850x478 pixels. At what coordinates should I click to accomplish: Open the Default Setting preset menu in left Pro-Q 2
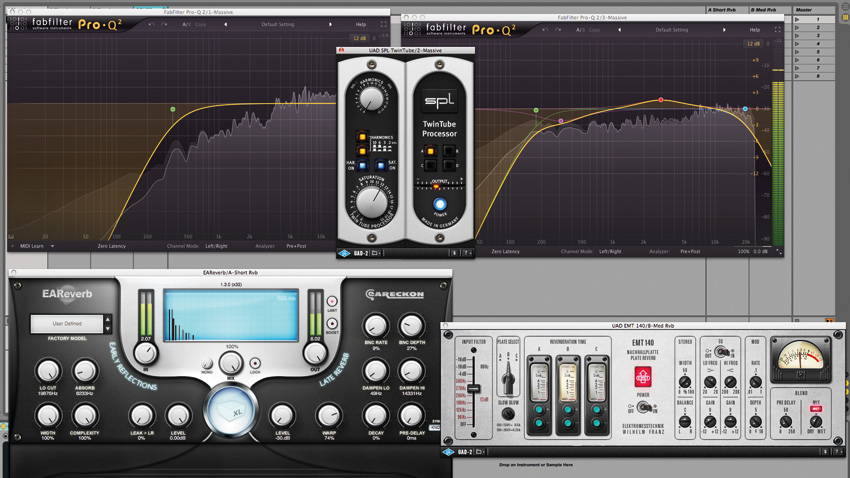278,24
